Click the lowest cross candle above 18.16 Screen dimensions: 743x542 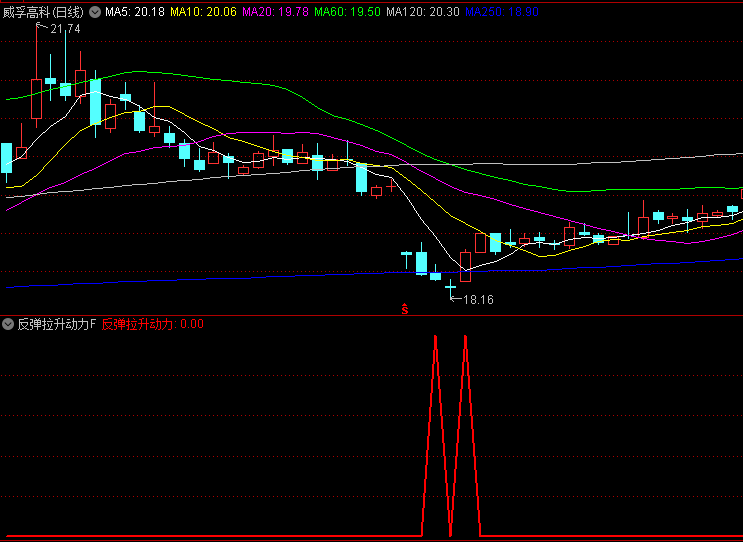point(450,287)
